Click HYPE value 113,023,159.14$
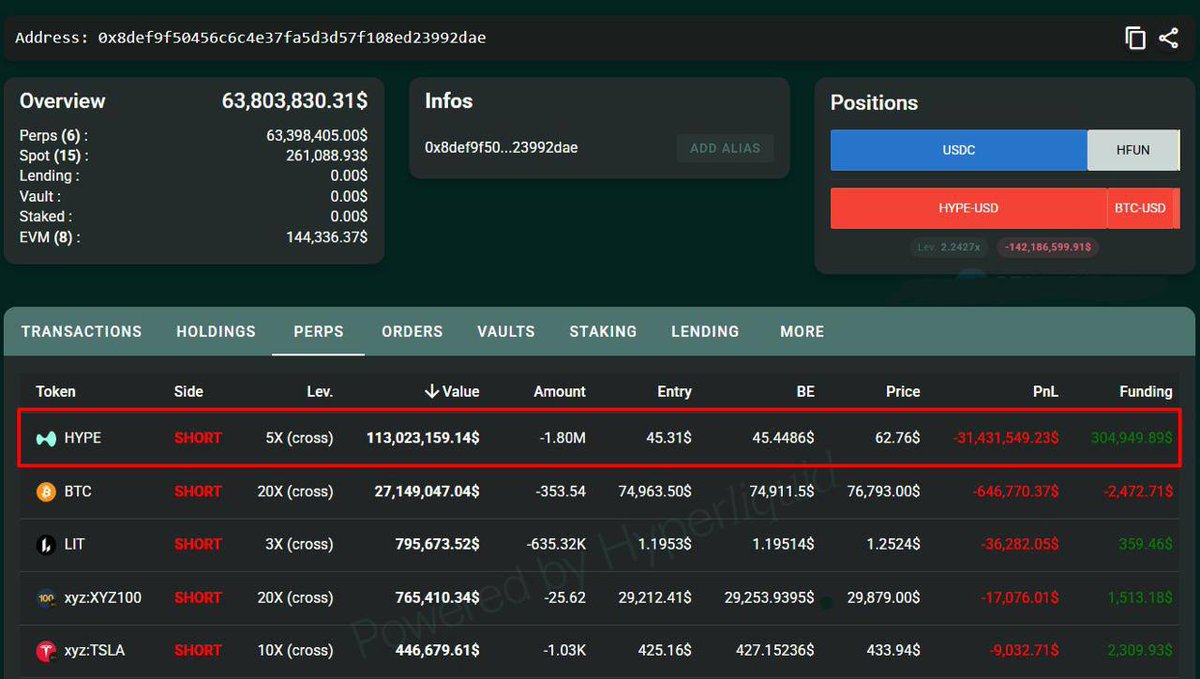Image resolution: width=1200 pixels, height=679 pixels. point(423,438)
